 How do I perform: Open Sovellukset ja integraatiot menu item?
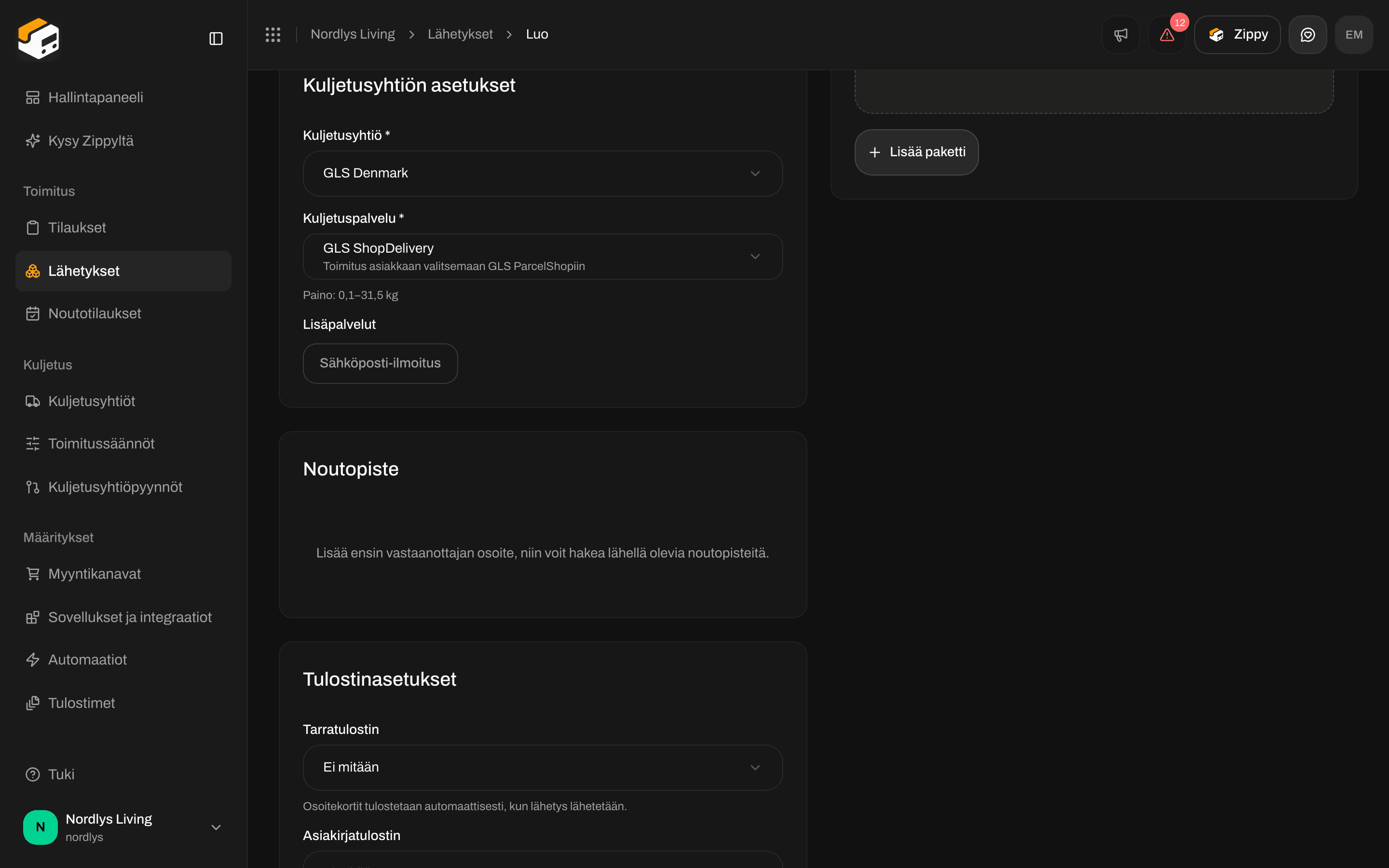click(x=123, y=617)
